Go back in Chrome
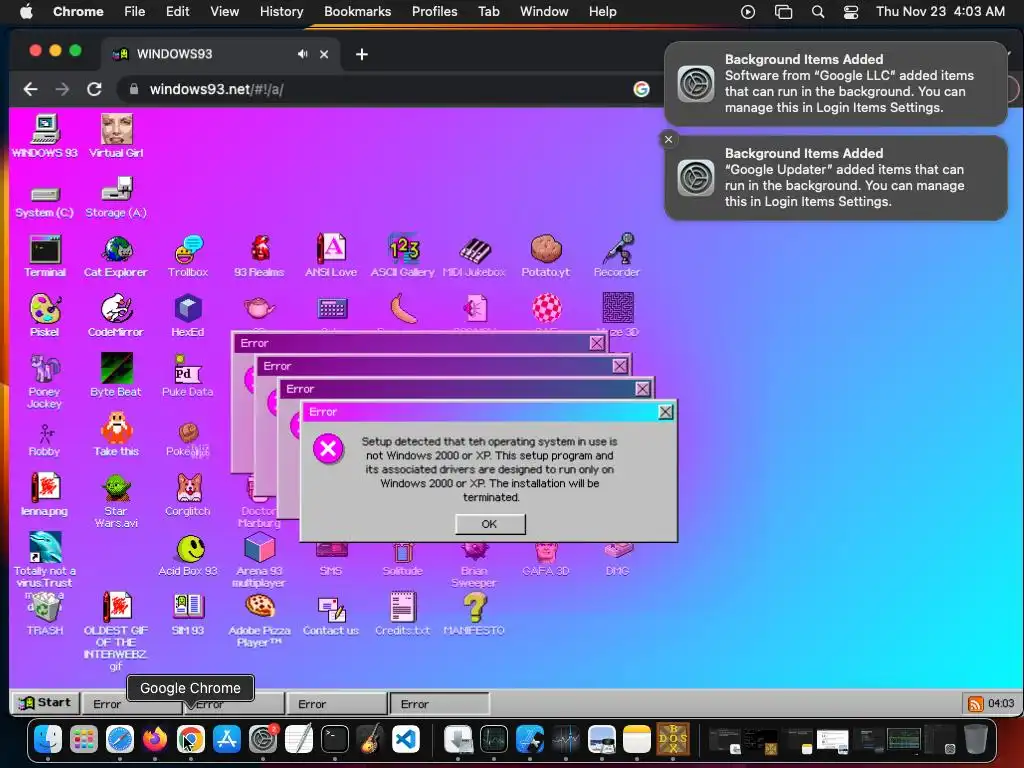Screen dimensions: 1024x768 [30, 89]
